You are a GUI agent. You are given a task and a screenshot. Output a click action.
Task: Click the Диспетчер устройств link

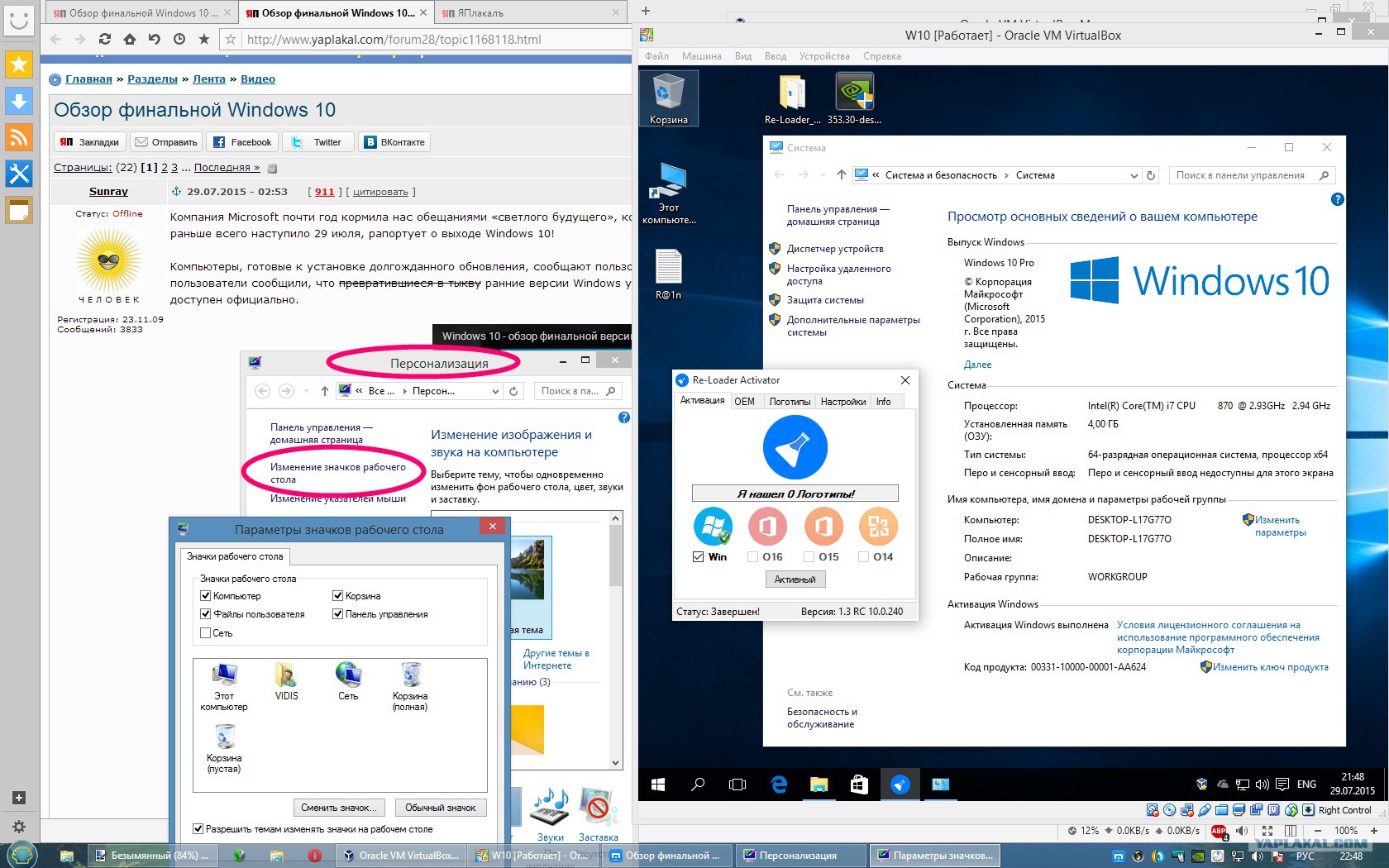click(x=835, y=249)
